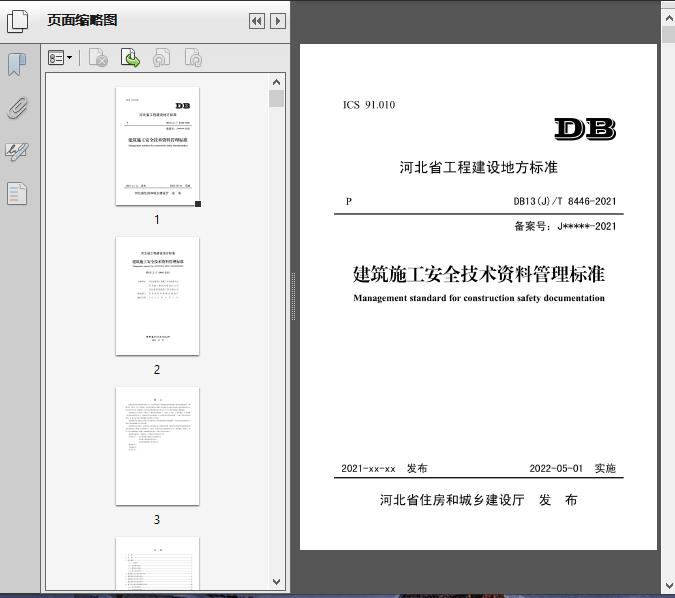Rotate pages counterclockwise icon
The height and width of the screenshot is (598, 675).
click(162, 58)
